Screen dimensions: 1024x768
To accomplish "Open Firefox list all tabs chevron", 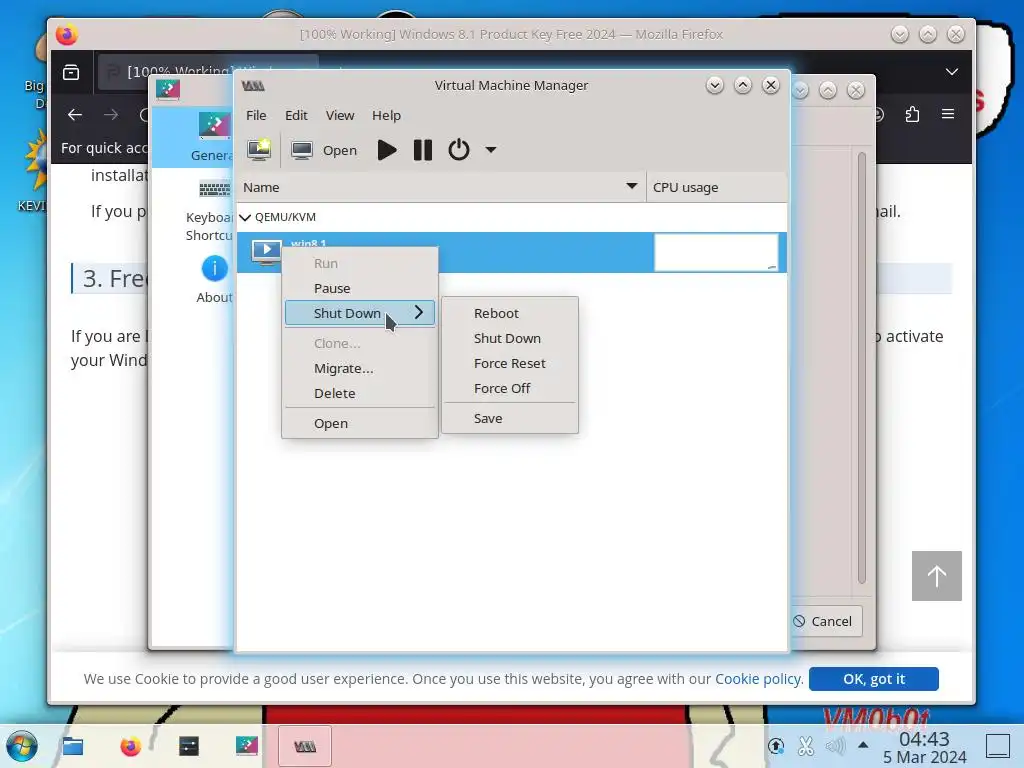I will tap(952, 71).
